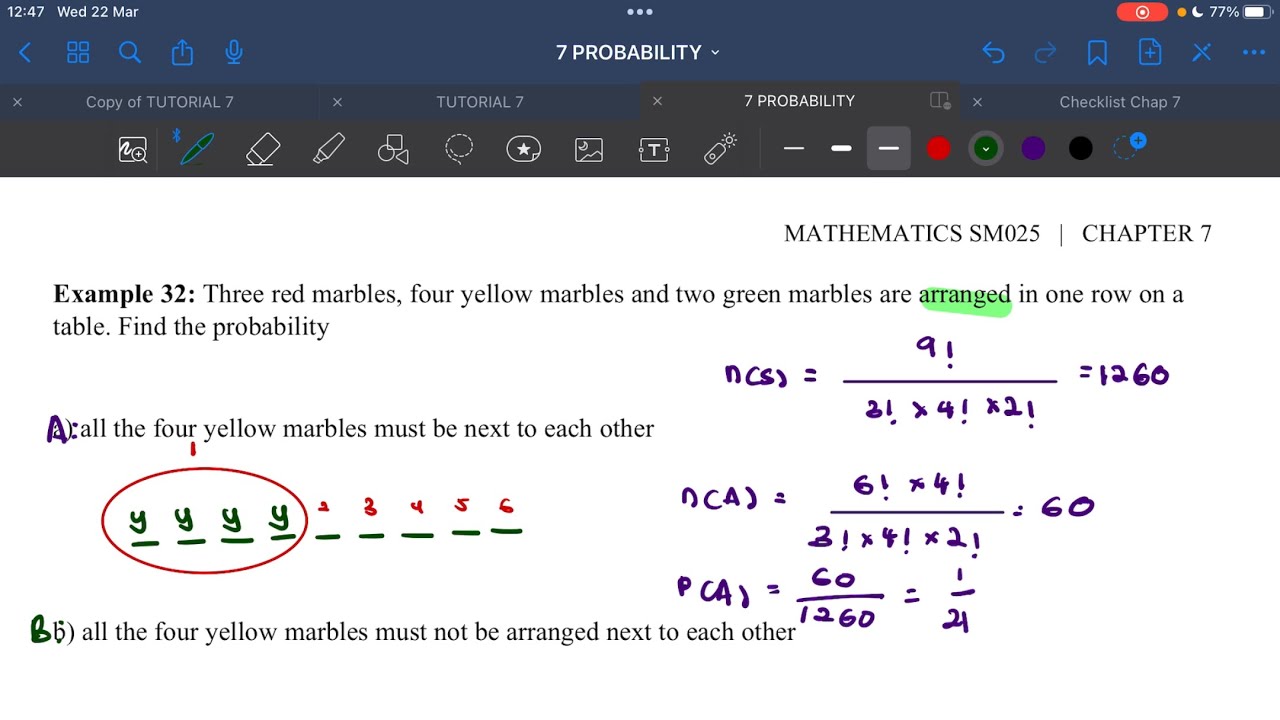Tap the microphone recording icon
This screenshot has width=1280, height=720.
click(234, 52)
